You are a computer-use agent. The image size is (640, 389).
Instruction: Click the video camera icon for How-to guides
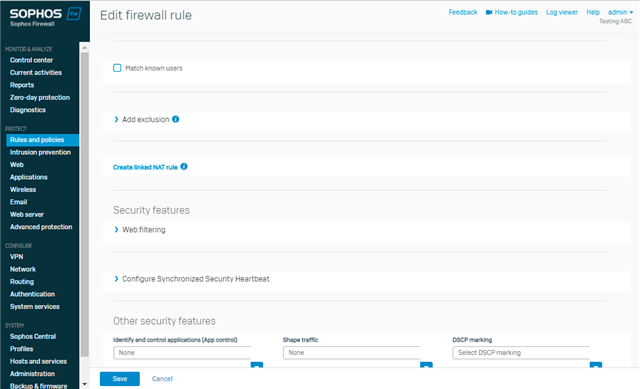coord(489,12)
